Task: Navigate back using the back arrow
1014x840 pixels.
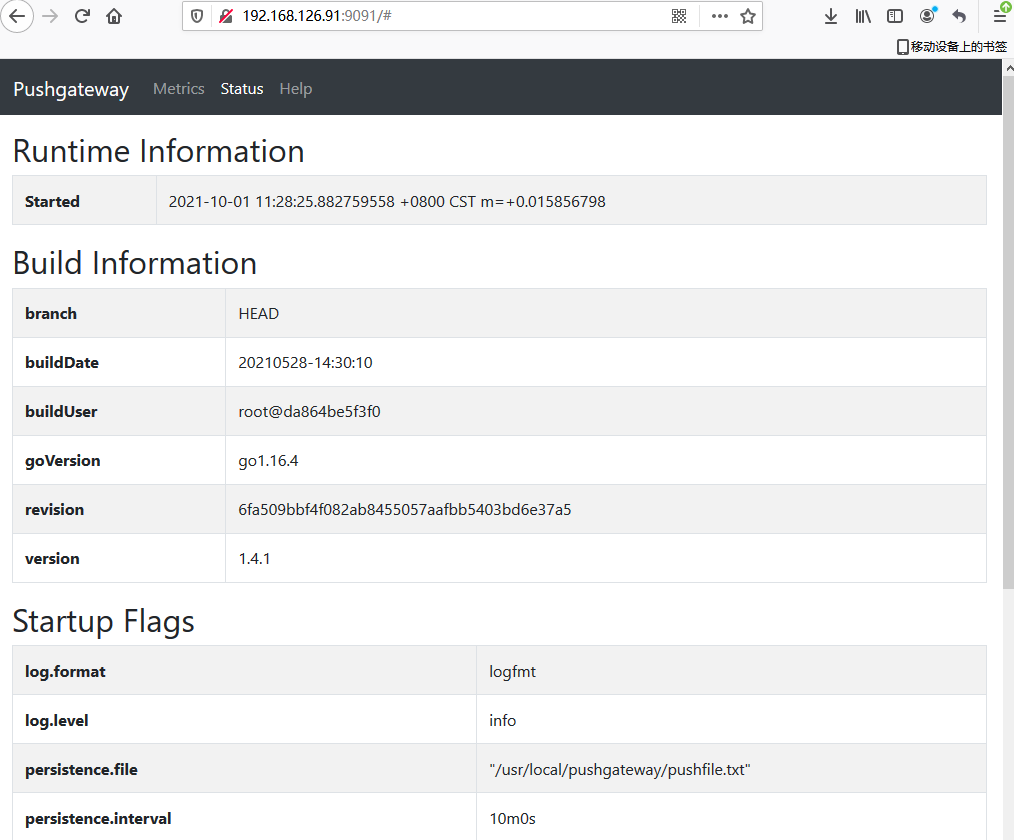Action: (x=18, y=16)
